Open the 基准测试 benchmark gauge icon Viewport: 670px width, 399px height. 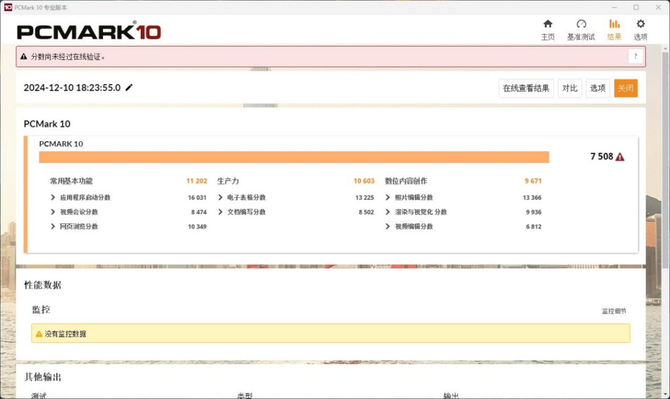coord(581,24)
